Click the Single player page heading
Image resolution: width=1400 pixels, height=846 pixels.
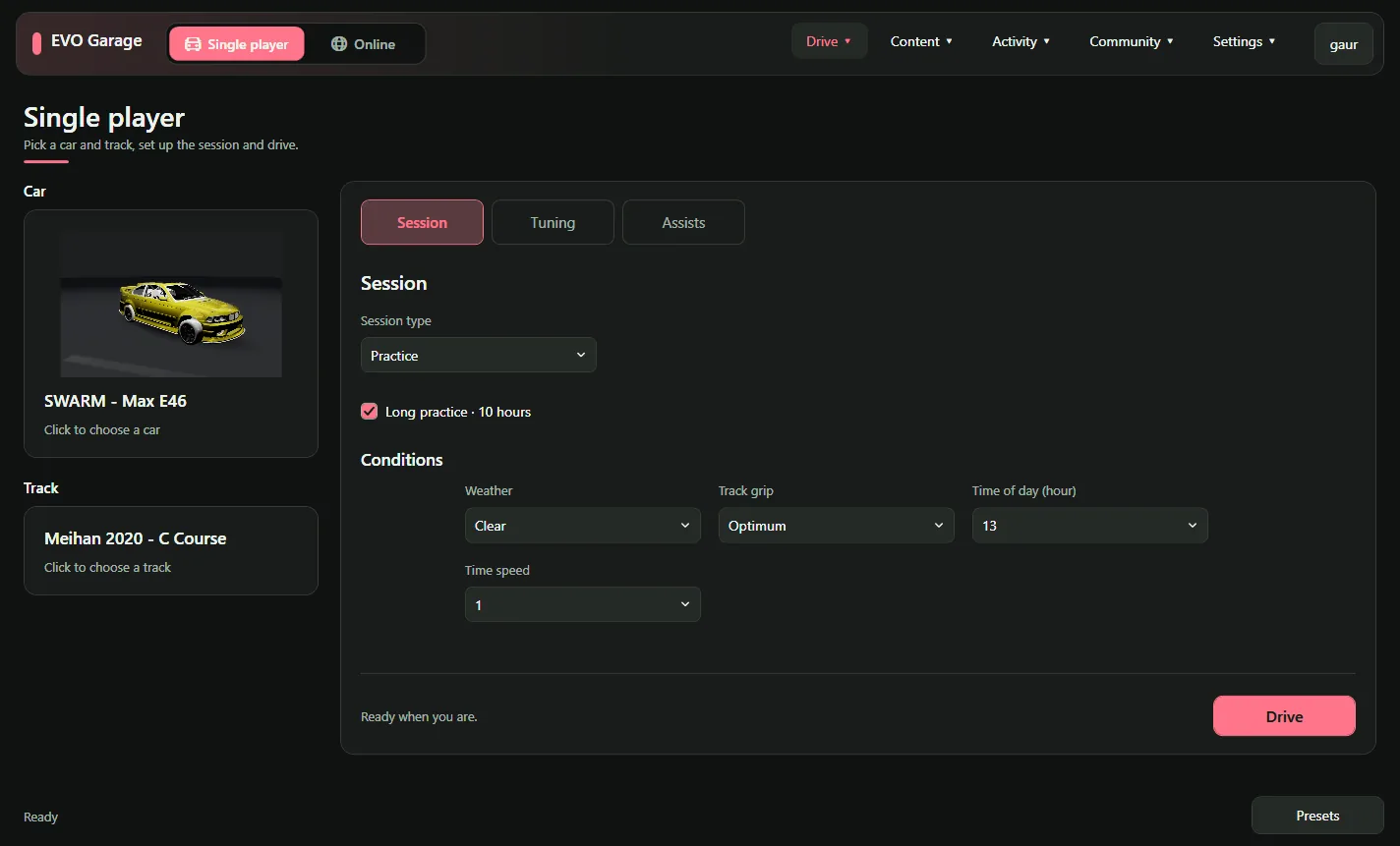[104, 118]
